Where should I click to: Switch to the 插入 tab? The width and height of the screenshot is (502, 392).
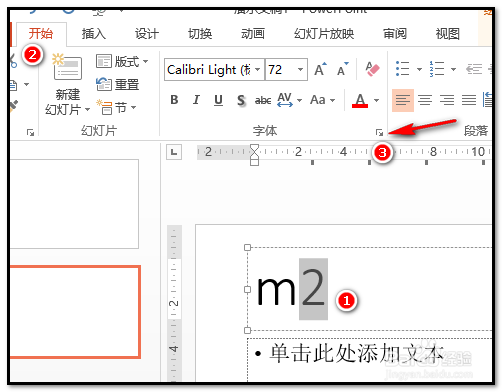[94, 34]
